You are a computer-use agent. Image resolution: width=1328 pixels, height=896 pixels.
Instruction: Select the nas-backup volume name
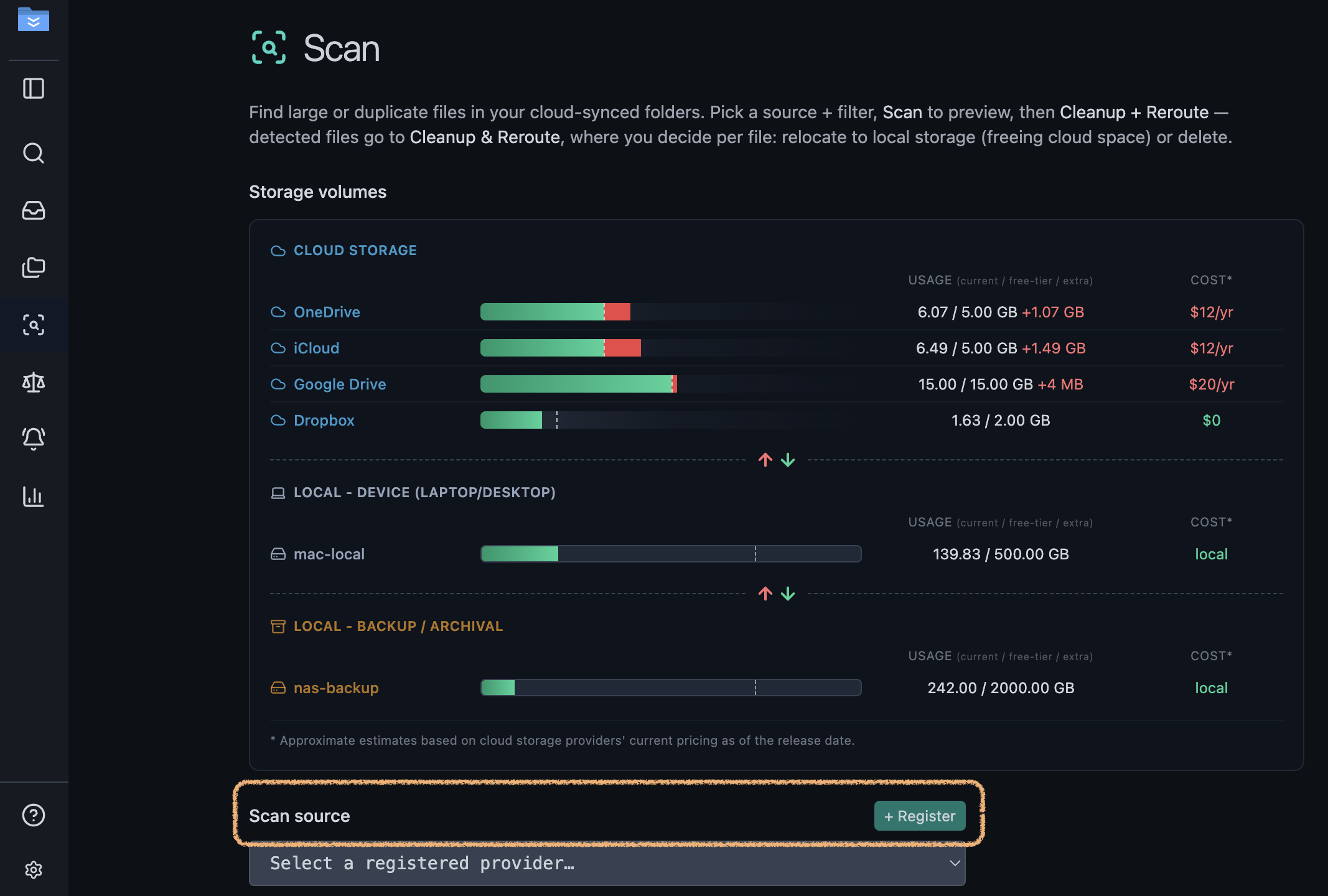[336, 688]
